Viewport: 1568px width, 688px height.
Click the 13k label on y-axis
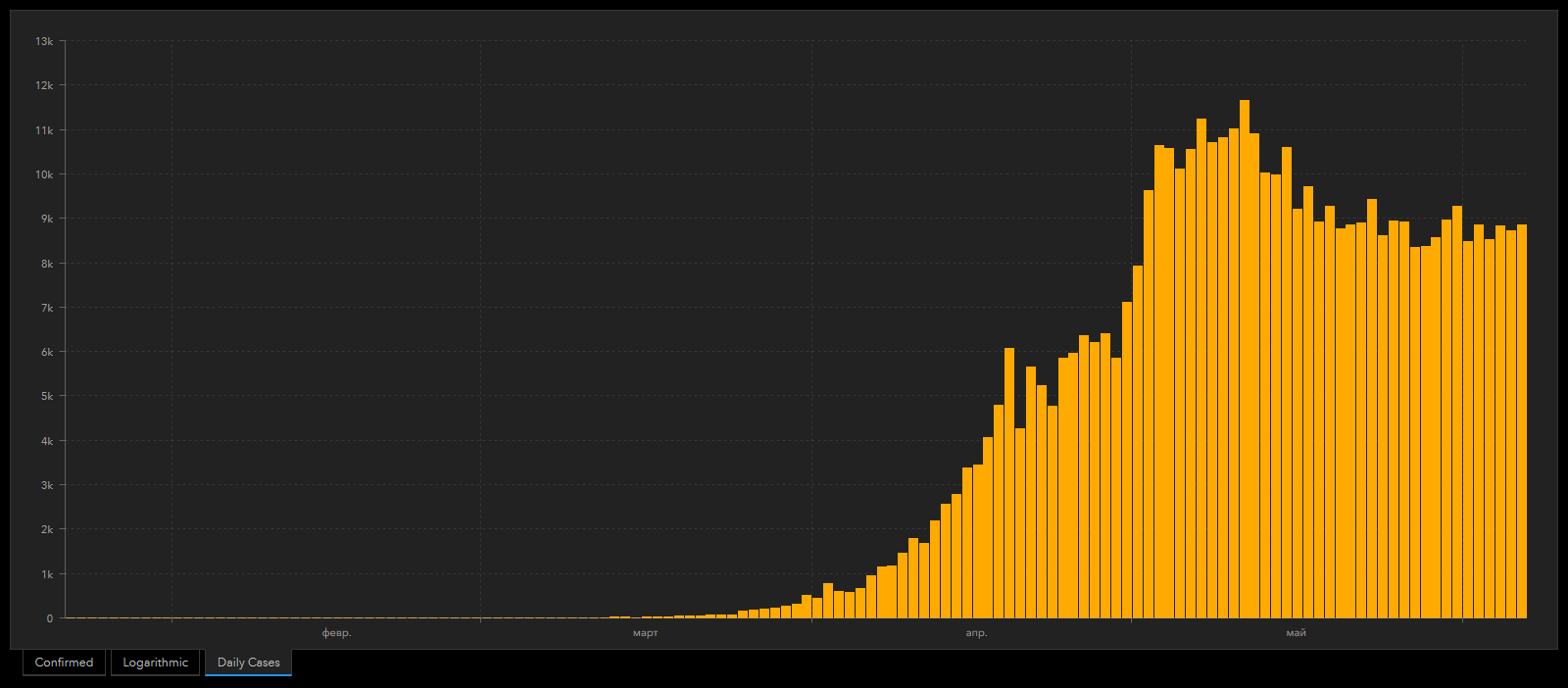(x=44, y=41)
